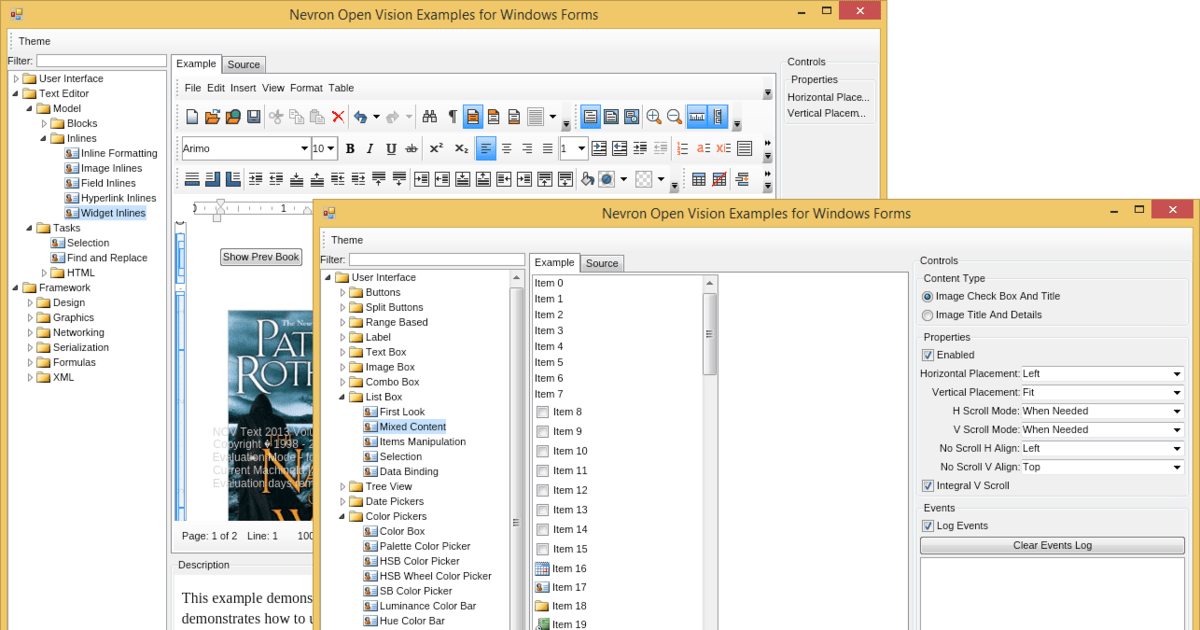
Task: Toggle the Log Events checkbox
Action: coord(928,526)
